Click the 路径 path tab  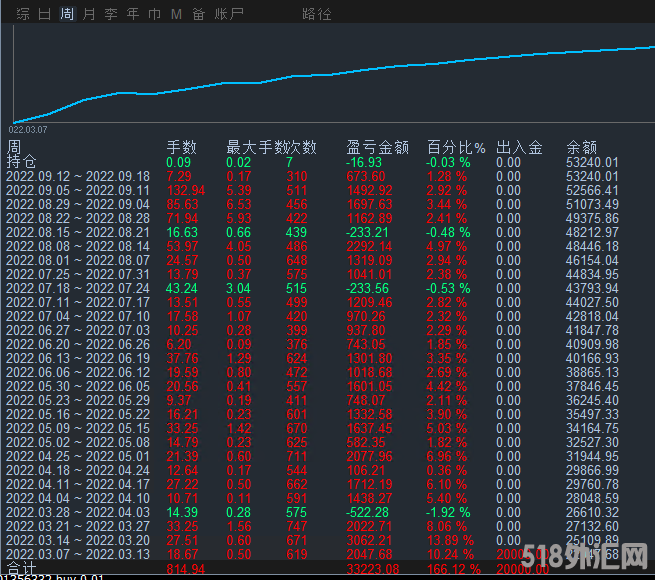(316, 14)
